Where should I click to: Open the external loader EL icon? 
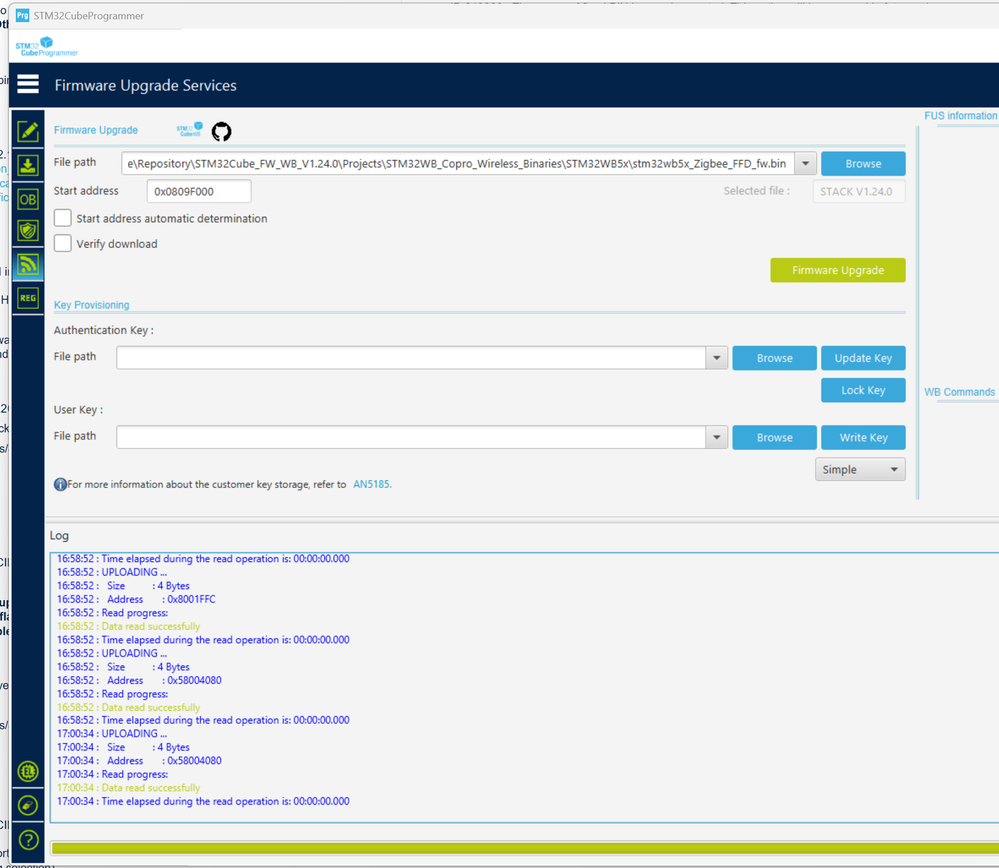(28, 772)
